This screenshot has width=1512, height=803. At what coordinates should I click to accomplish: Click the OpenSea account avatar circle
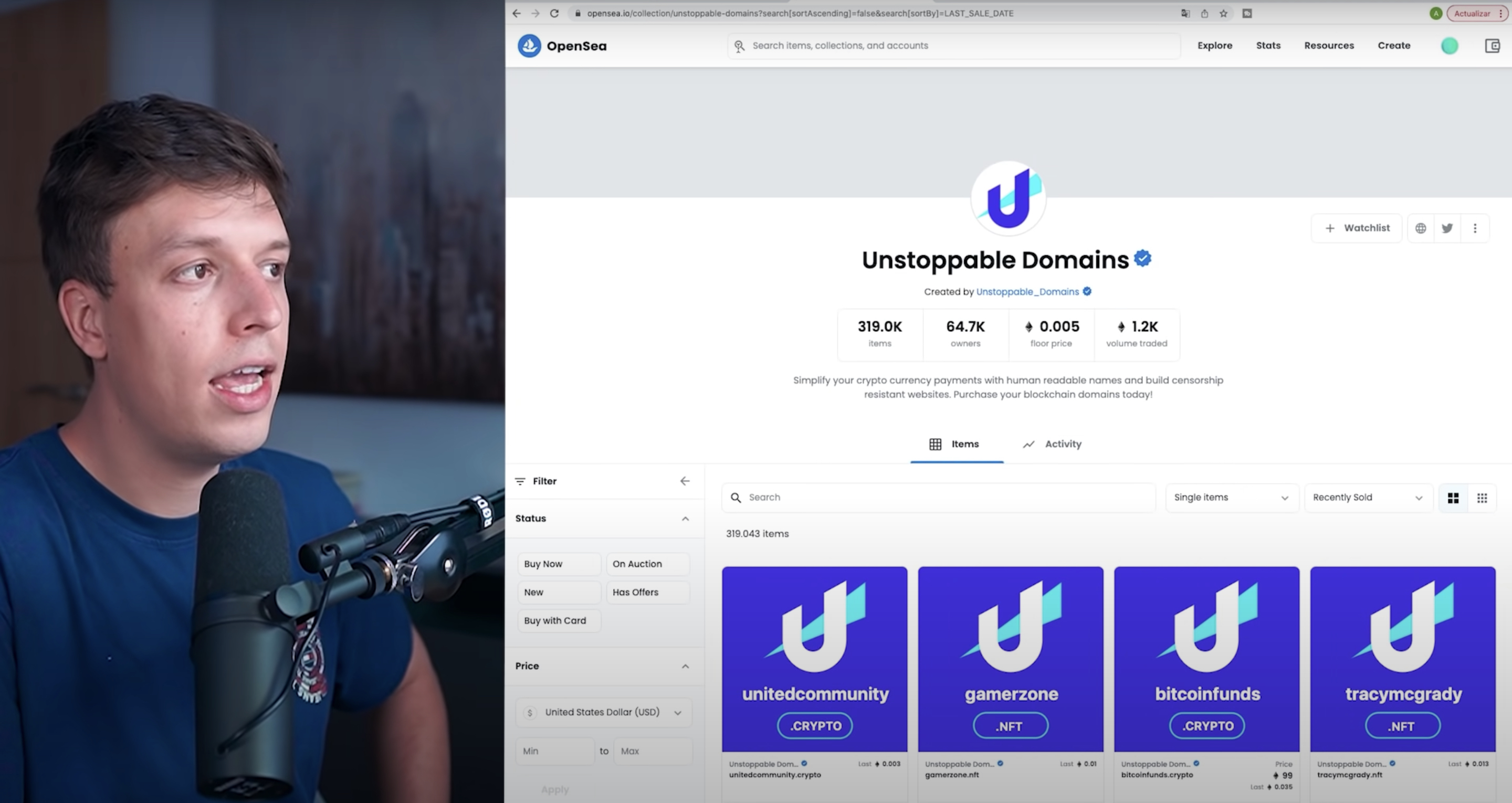click(x=1450, y=46)
